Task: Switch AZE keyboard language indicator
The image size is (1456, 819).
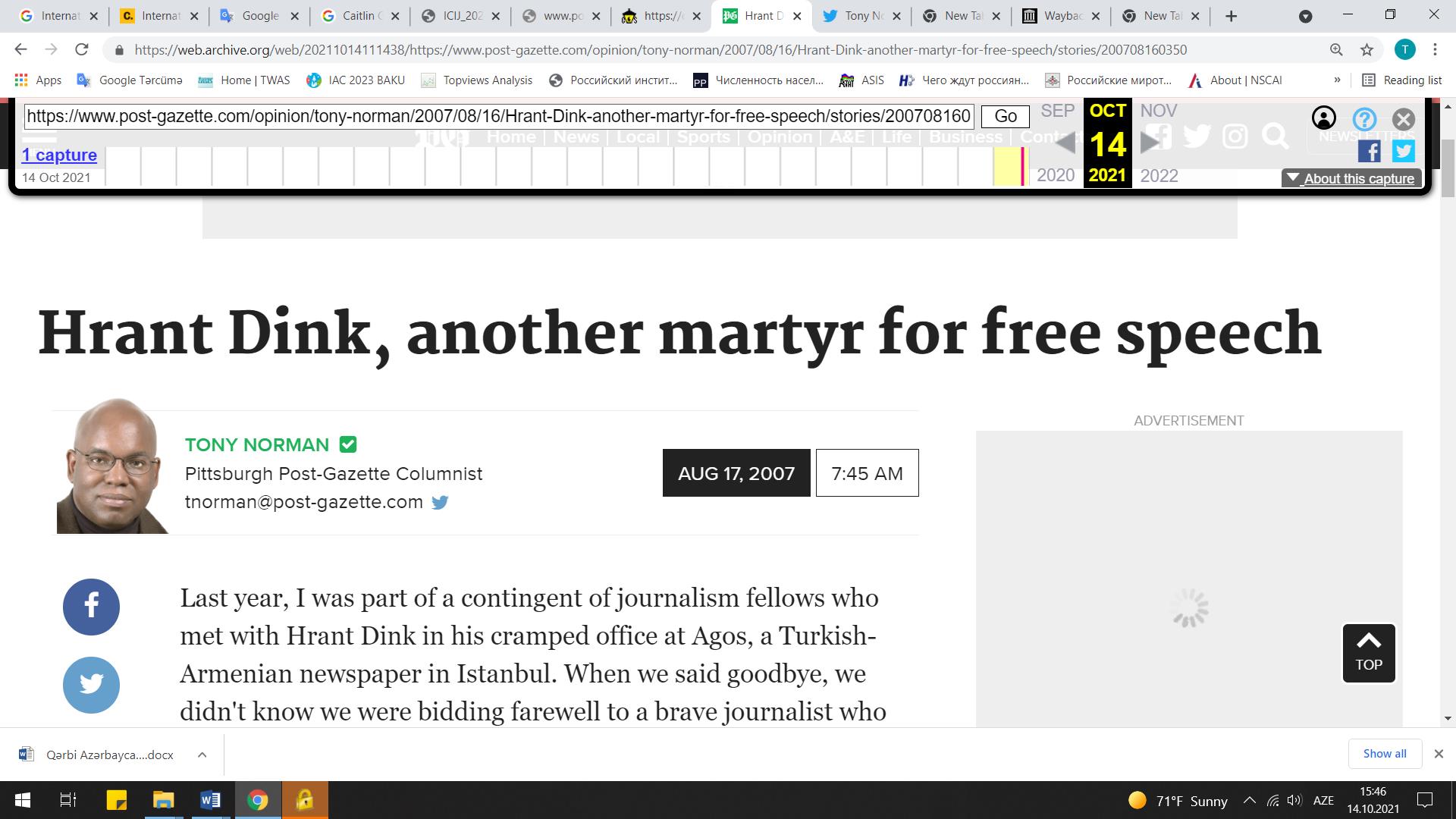Action: click(1323, 800)
